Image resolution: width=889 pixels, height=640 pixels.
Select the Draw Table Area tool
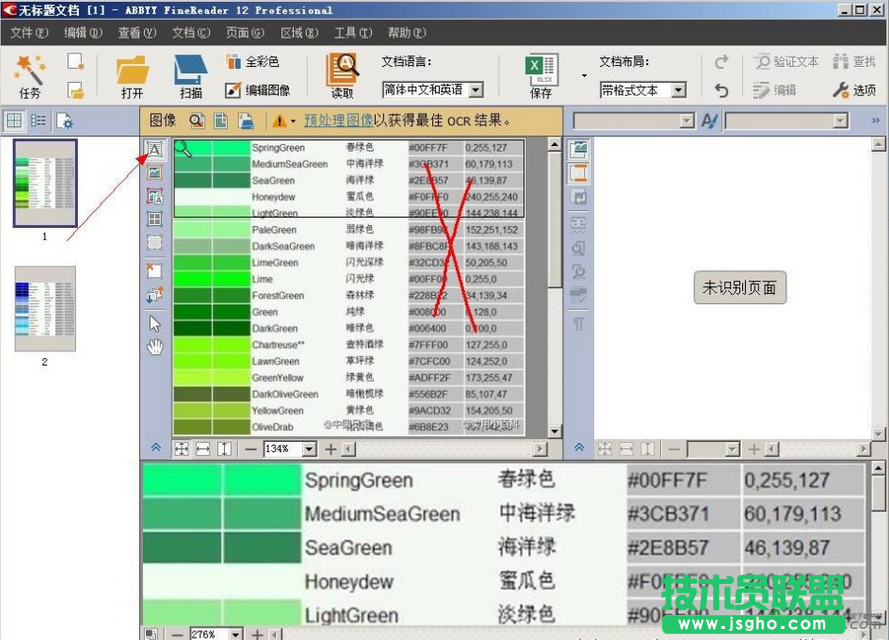coord(154,220)
